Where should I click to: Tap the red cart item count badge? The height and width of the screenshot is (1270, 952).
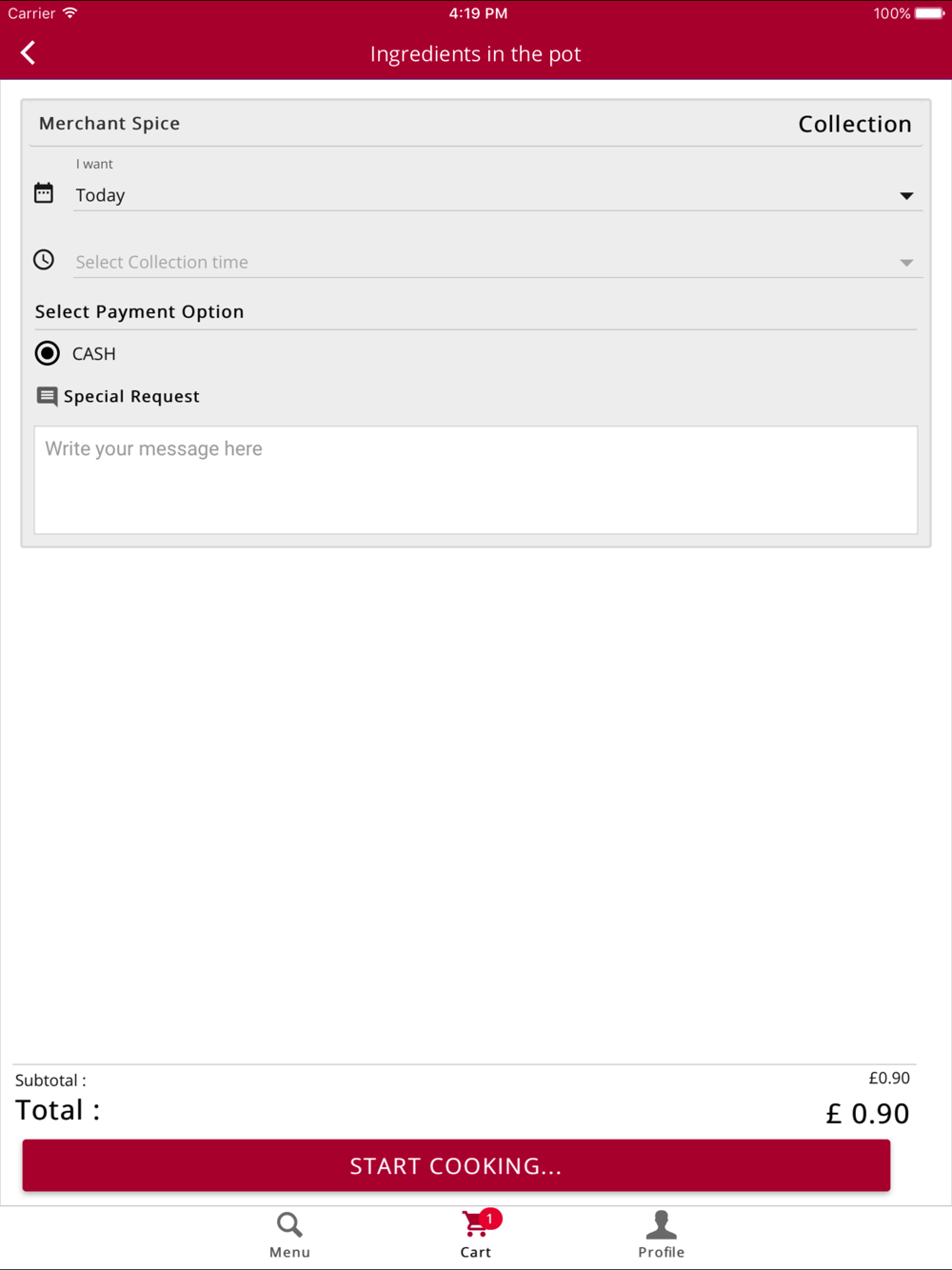point(490,1219)
